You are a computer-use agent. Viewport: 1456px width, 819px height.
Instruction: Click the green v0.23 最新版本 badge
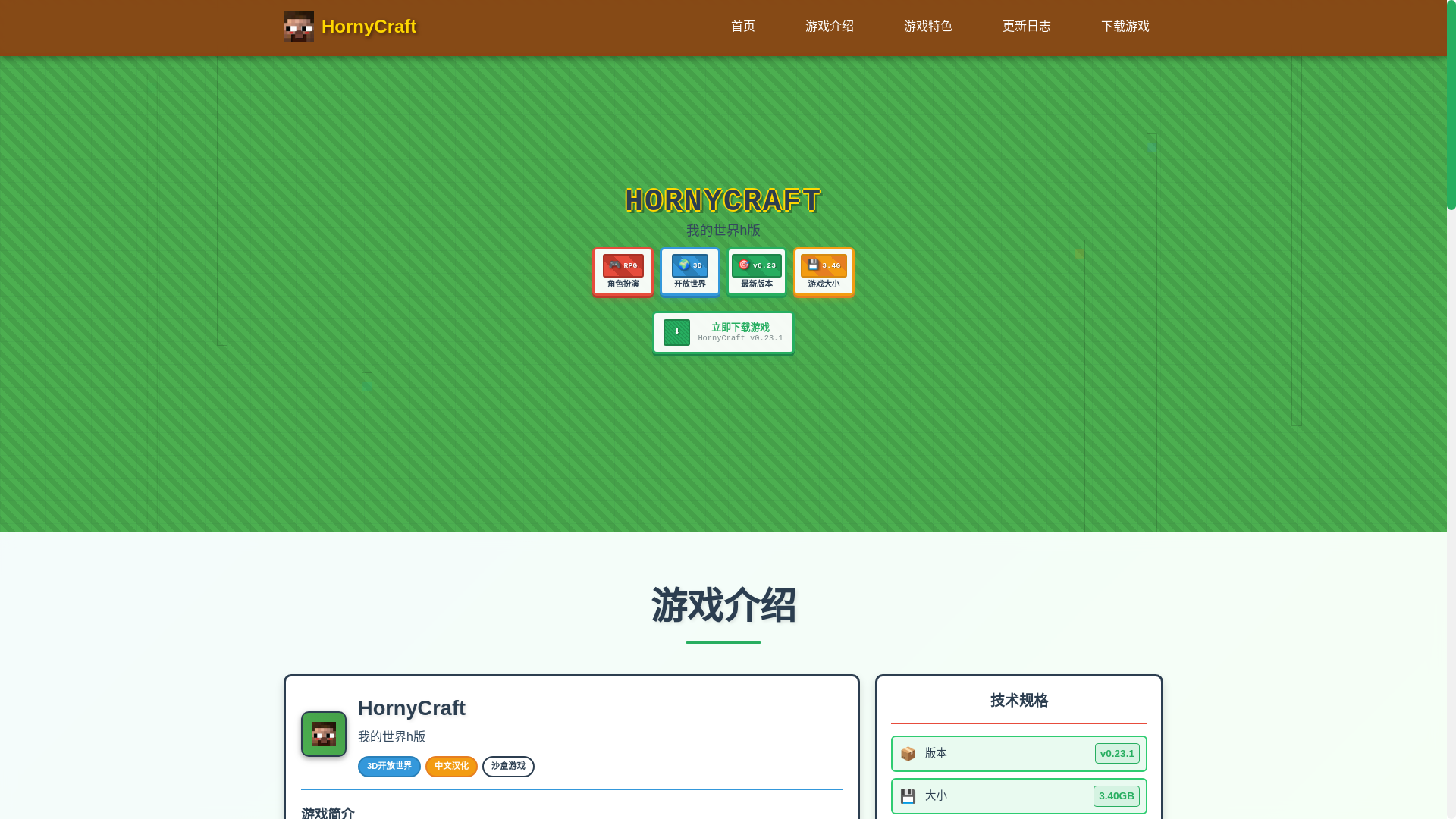[x=757, y=271]
